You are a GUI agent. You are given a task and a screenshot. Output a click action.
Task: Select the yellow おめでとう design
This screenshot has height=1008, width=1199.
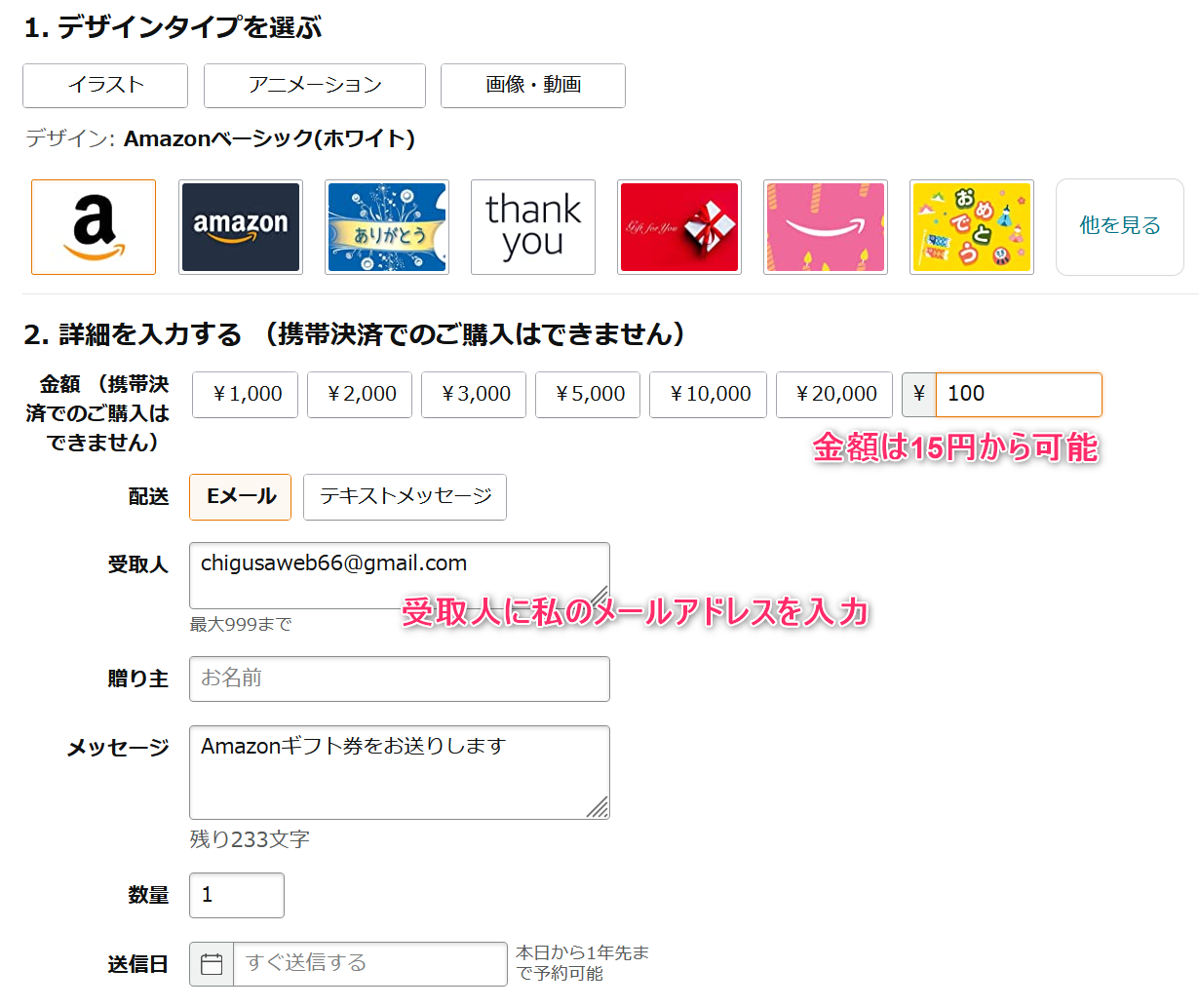click(x=972, y=227)
